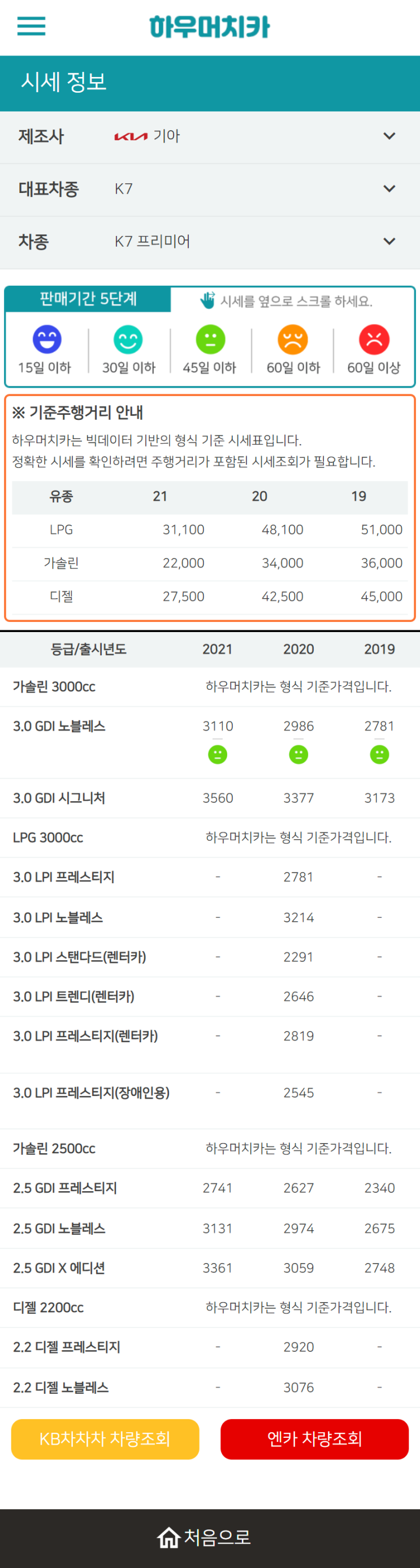Select the 판매기간 5단계 tab header
Screen dimensions: 420x1568
click(x=88, y=299)
